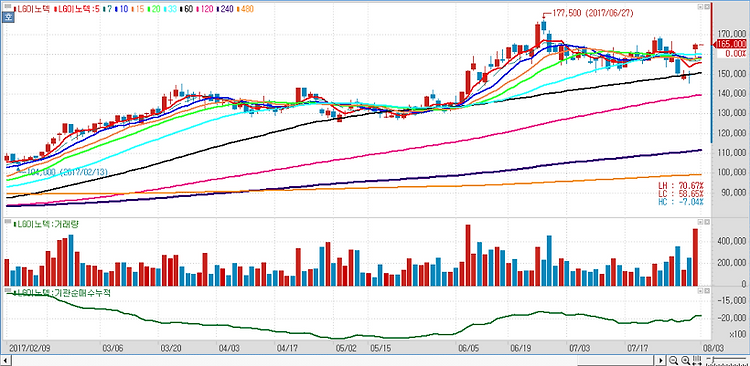Collapse the volume pane small button
Image resolution: width=750 pixels, height=366 pixels.
pos(699,222)
